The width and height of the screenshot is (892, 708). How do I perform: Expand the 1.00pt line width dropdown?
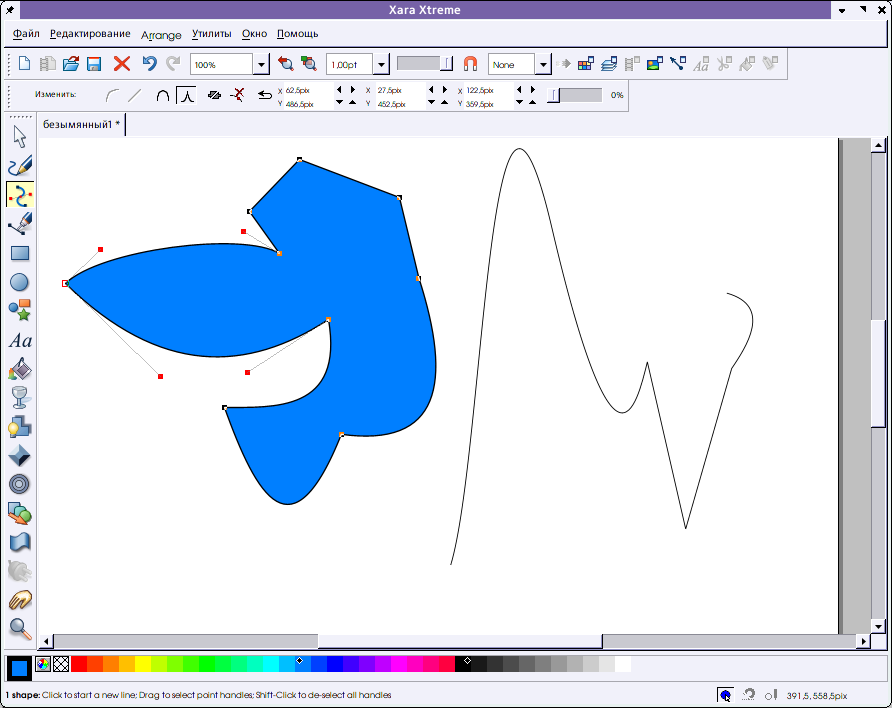tap(381, 65)
